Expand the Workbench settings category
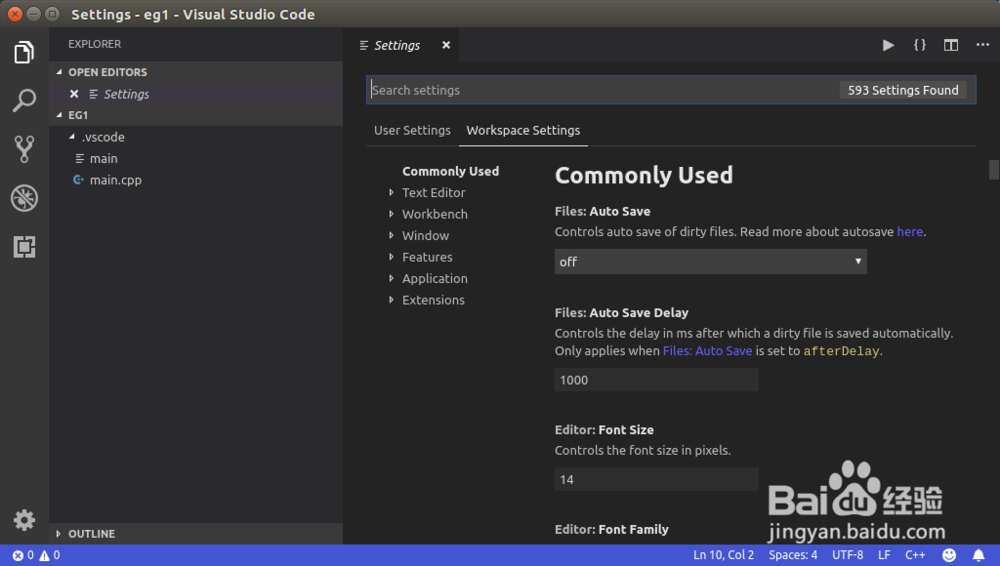 [434, 214]
